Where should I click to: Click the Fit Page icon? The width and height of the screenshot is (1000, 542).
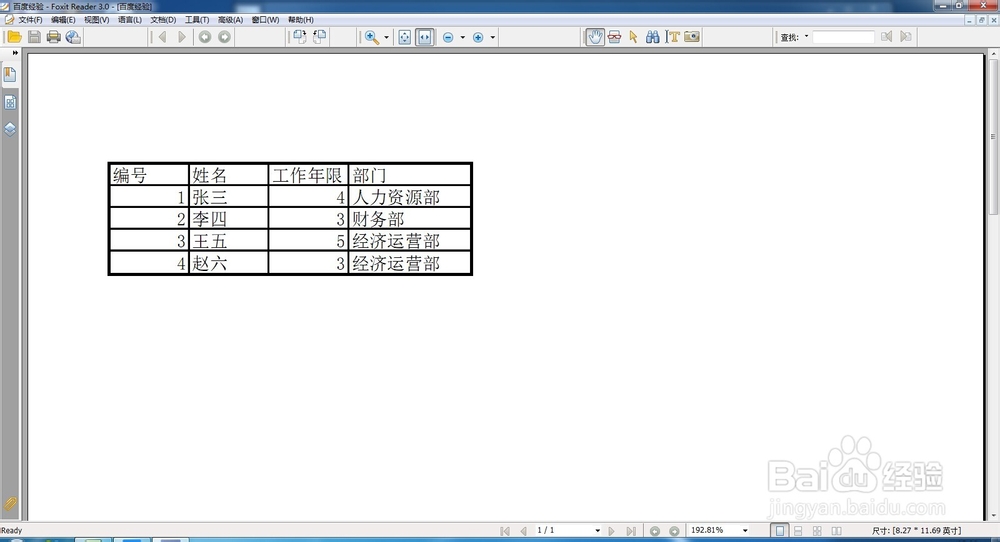404,37
